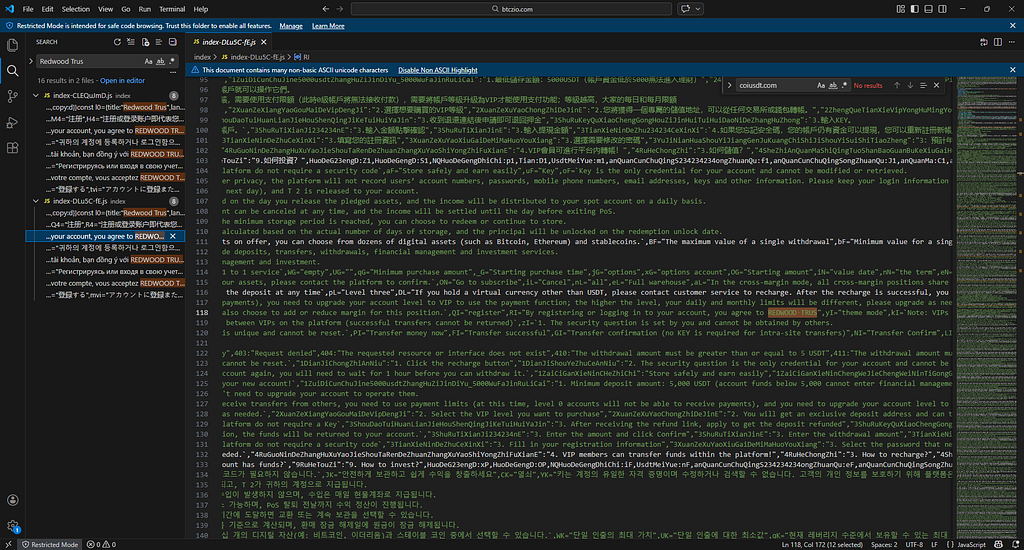Open more editor actions menu
This screenshot has width=1024, height=550.
tap(1012, 42)
